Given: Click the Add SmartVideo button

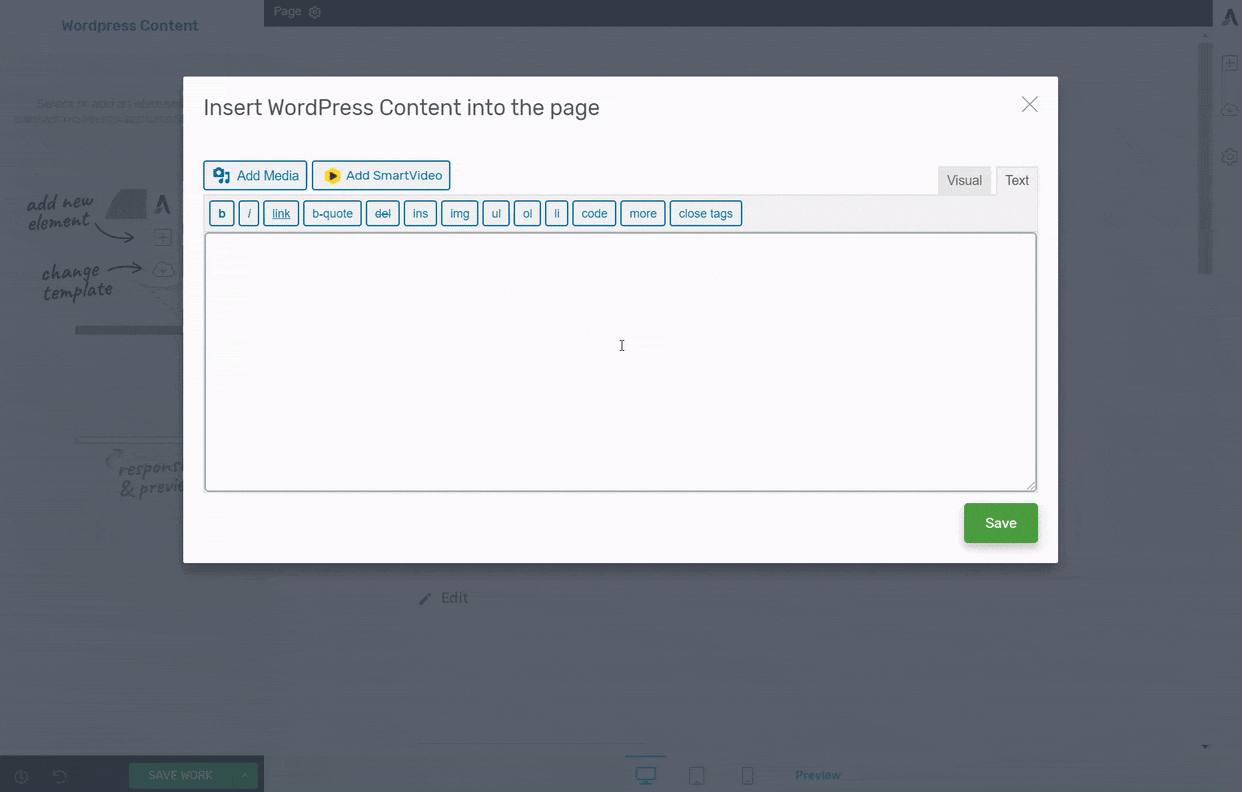Looking at the screenshot, I should click(381, 175).
